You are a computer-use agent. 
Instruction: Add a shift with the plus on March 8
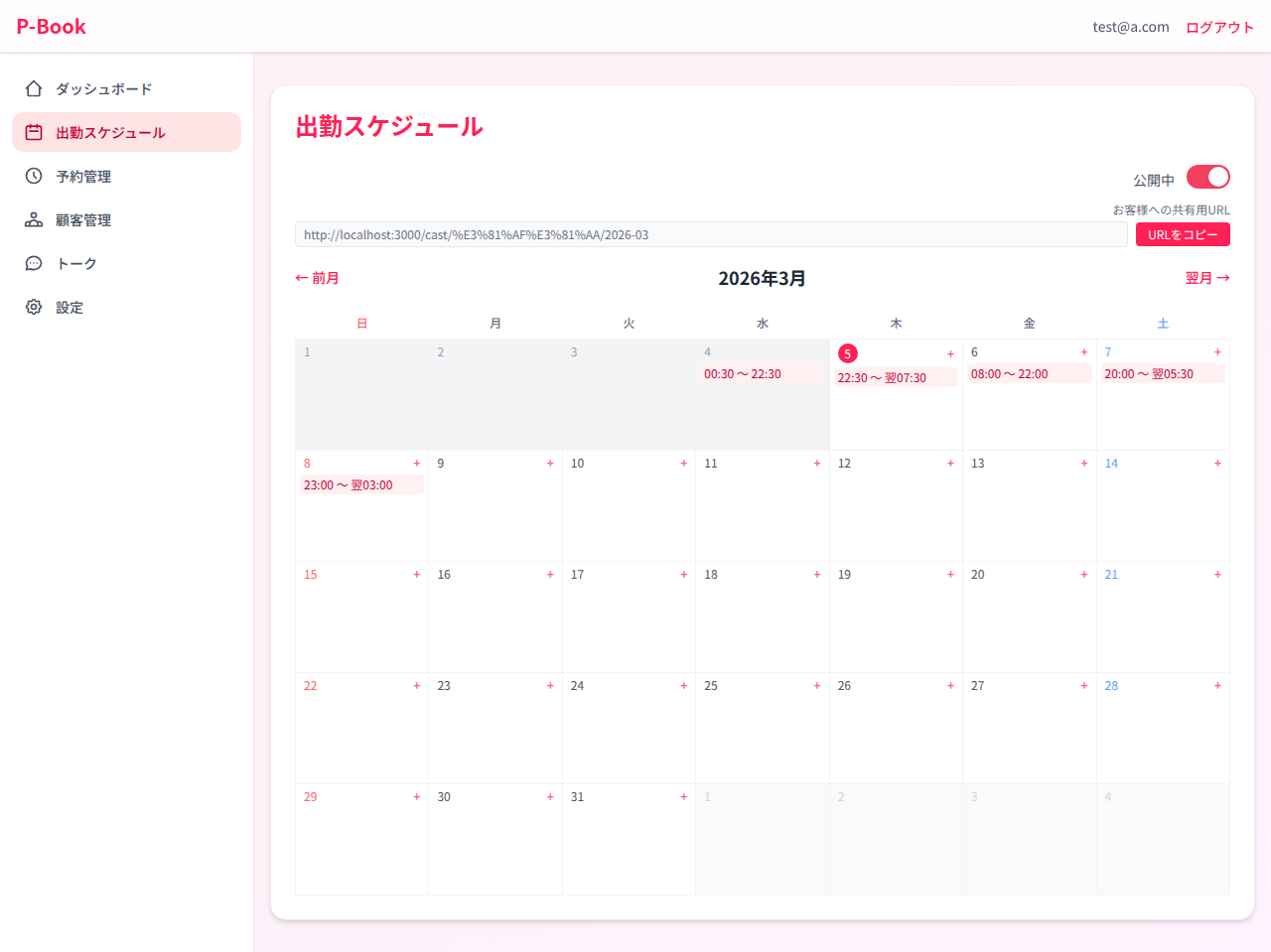click(x=417, y=463)
